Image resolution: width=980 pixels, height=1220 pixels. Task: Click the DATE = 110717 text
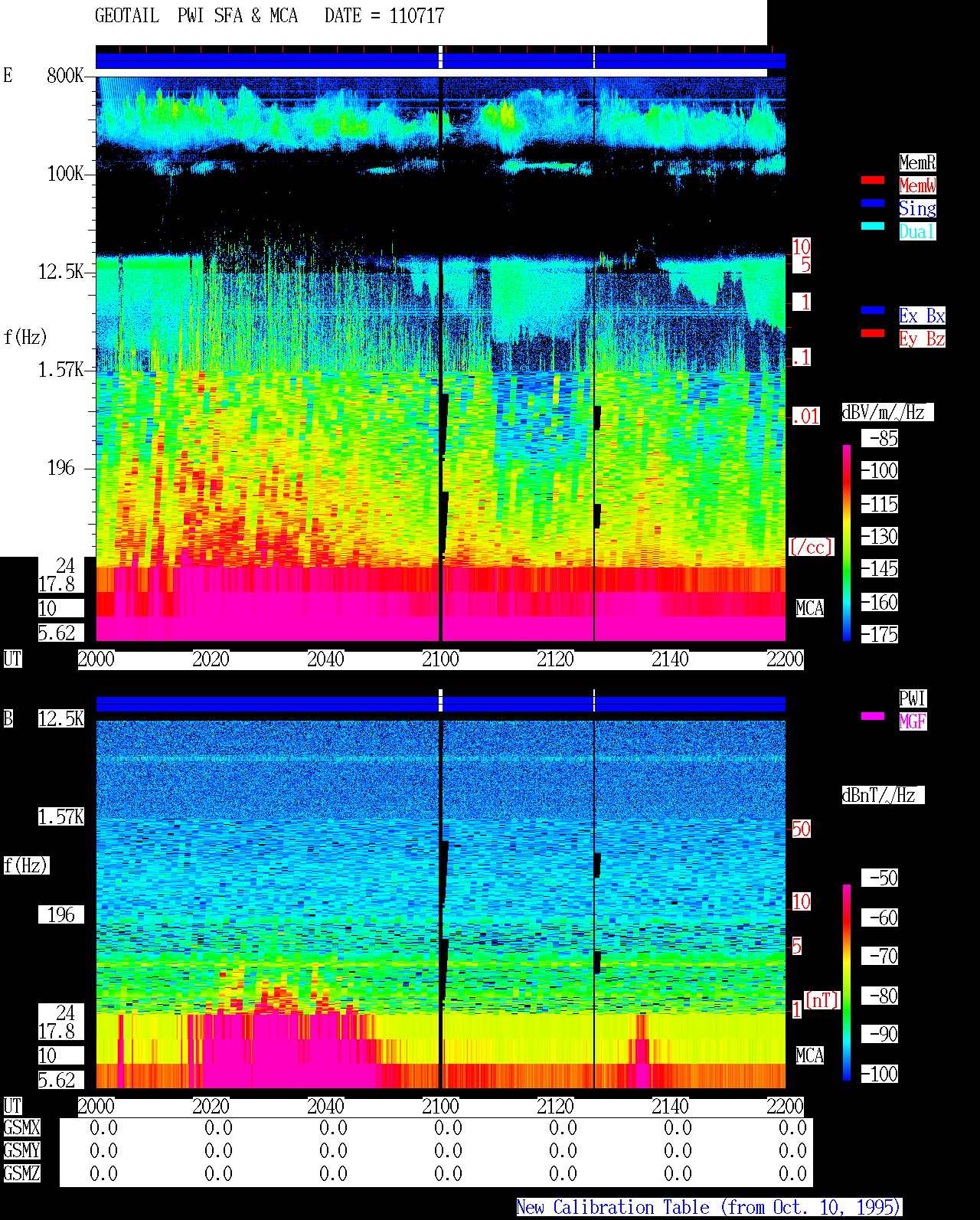point(384,16)
